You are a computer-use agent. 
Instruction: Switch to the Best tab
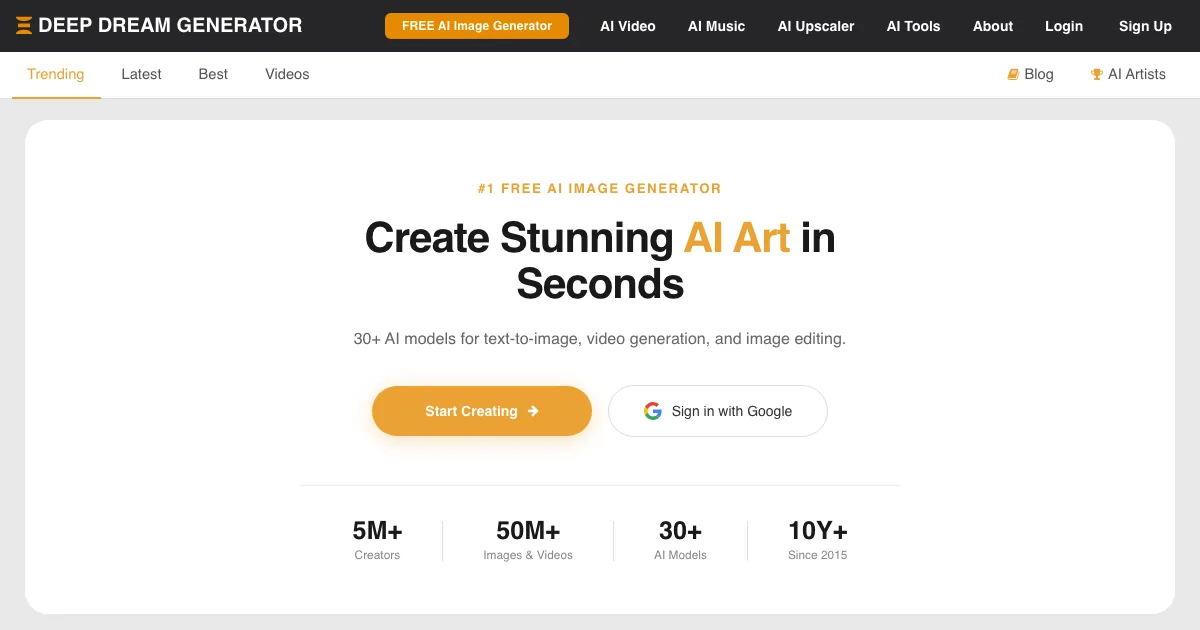tap(213, 74)
